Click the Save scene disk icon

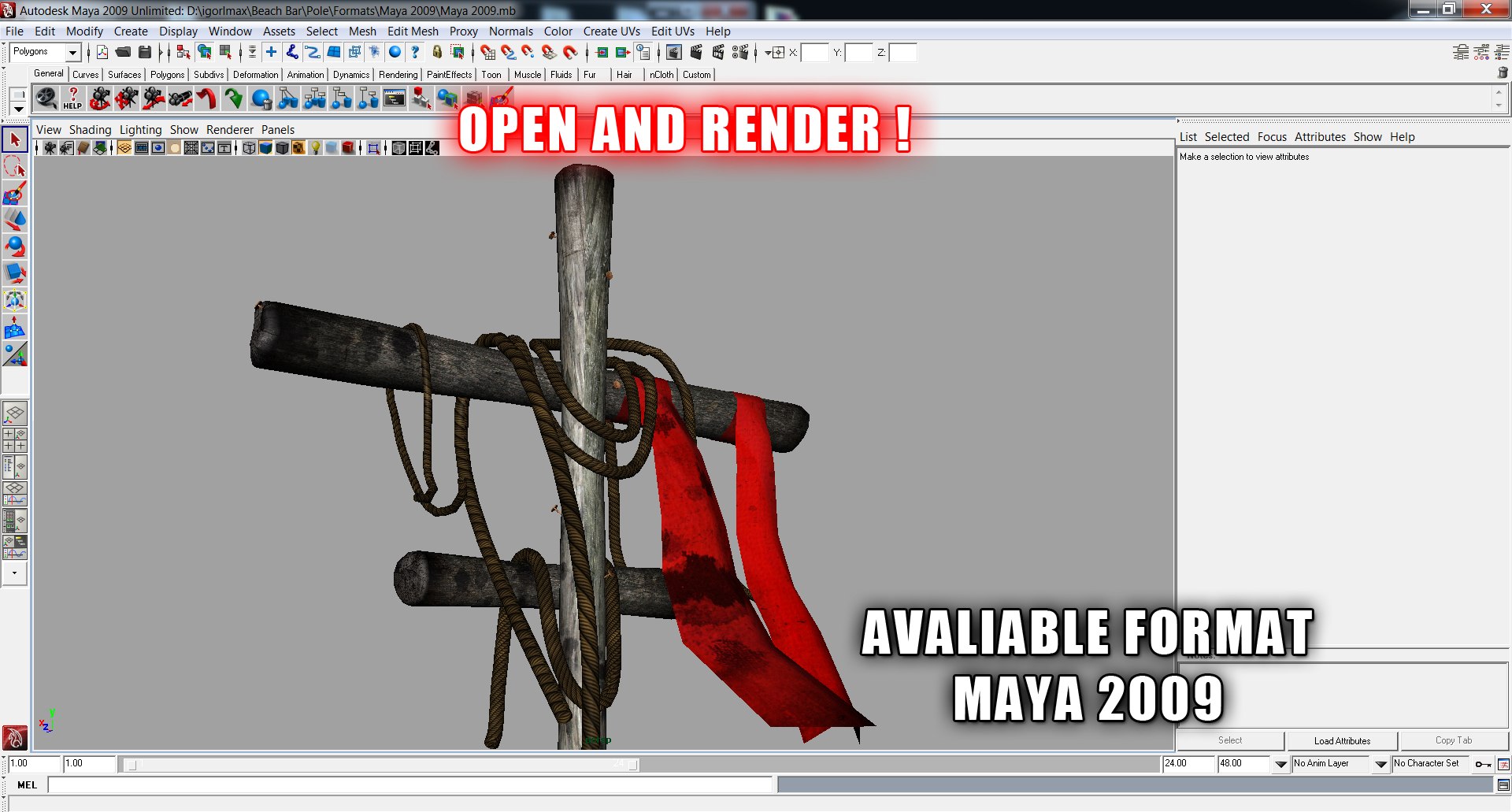pos(145,52)
